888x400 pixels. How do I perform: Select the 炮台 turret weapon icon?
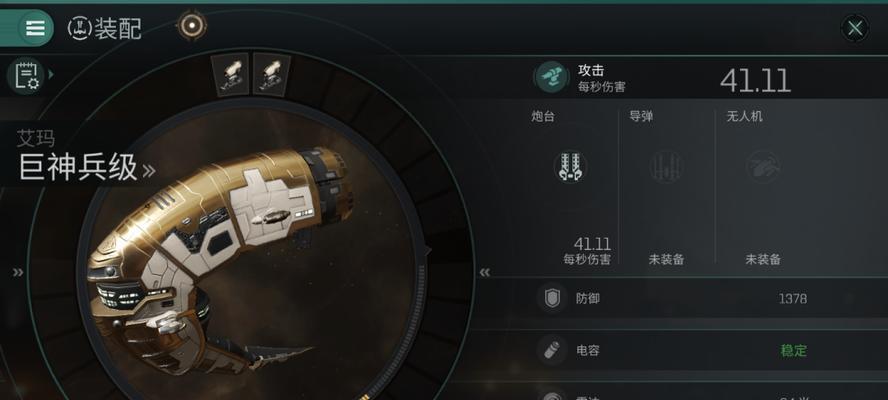pyautogui.click(x=570, y=167)
